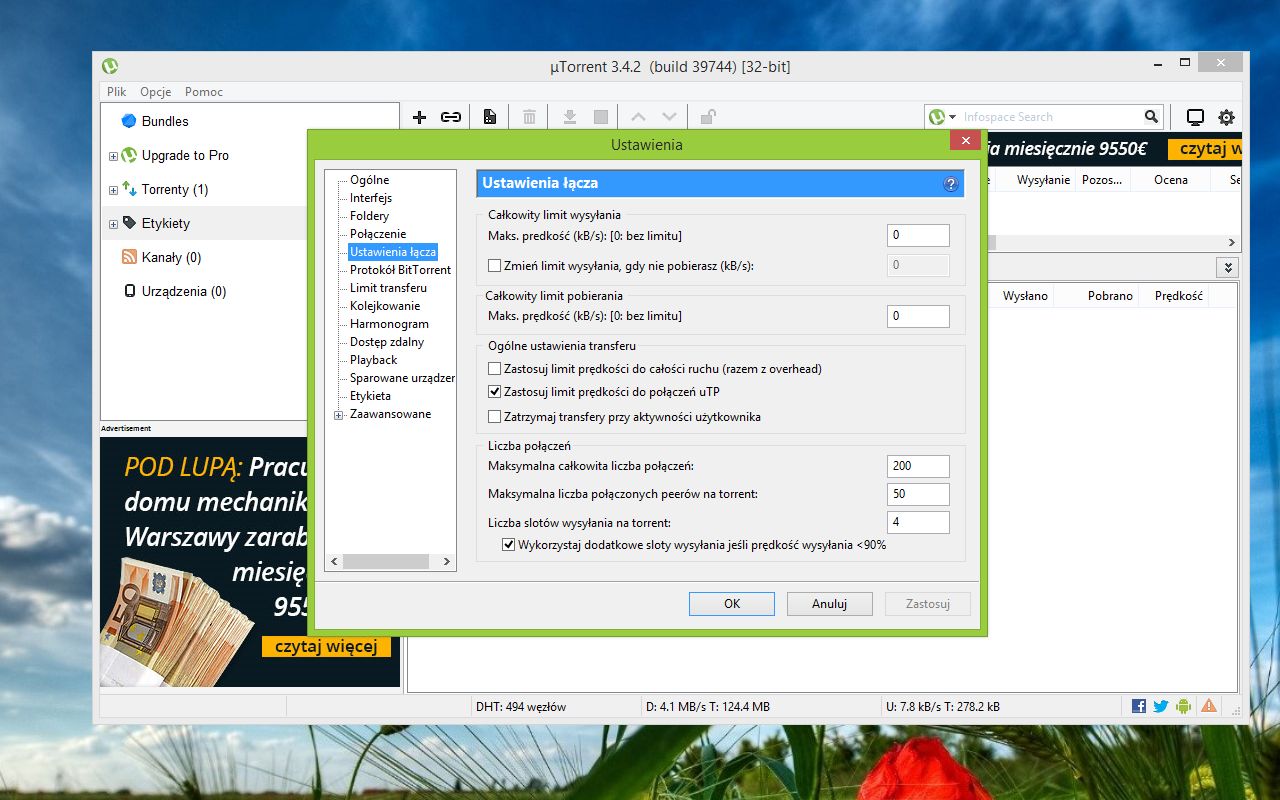This screenshot has width=1280, height=800.
Task: Click the search magnifier icon
Action: pyautogui.click(x=1152, y=117)
